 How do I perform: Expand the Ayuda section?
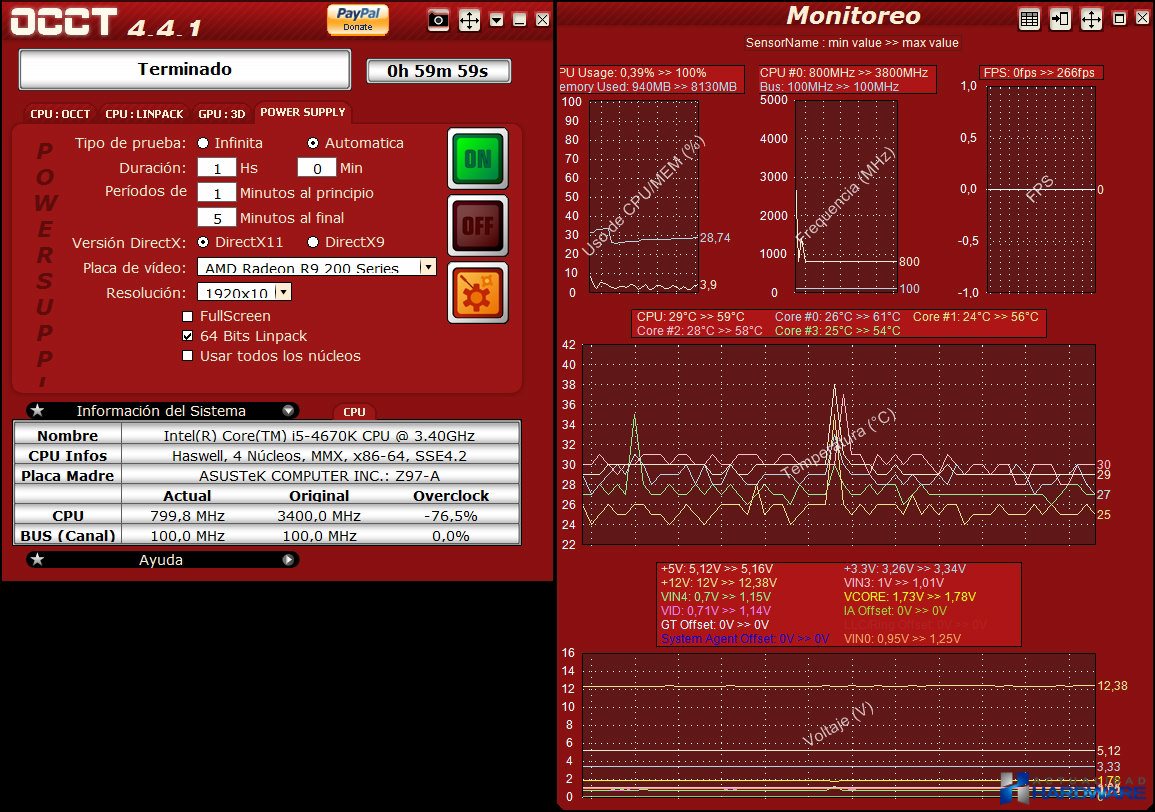288,560
